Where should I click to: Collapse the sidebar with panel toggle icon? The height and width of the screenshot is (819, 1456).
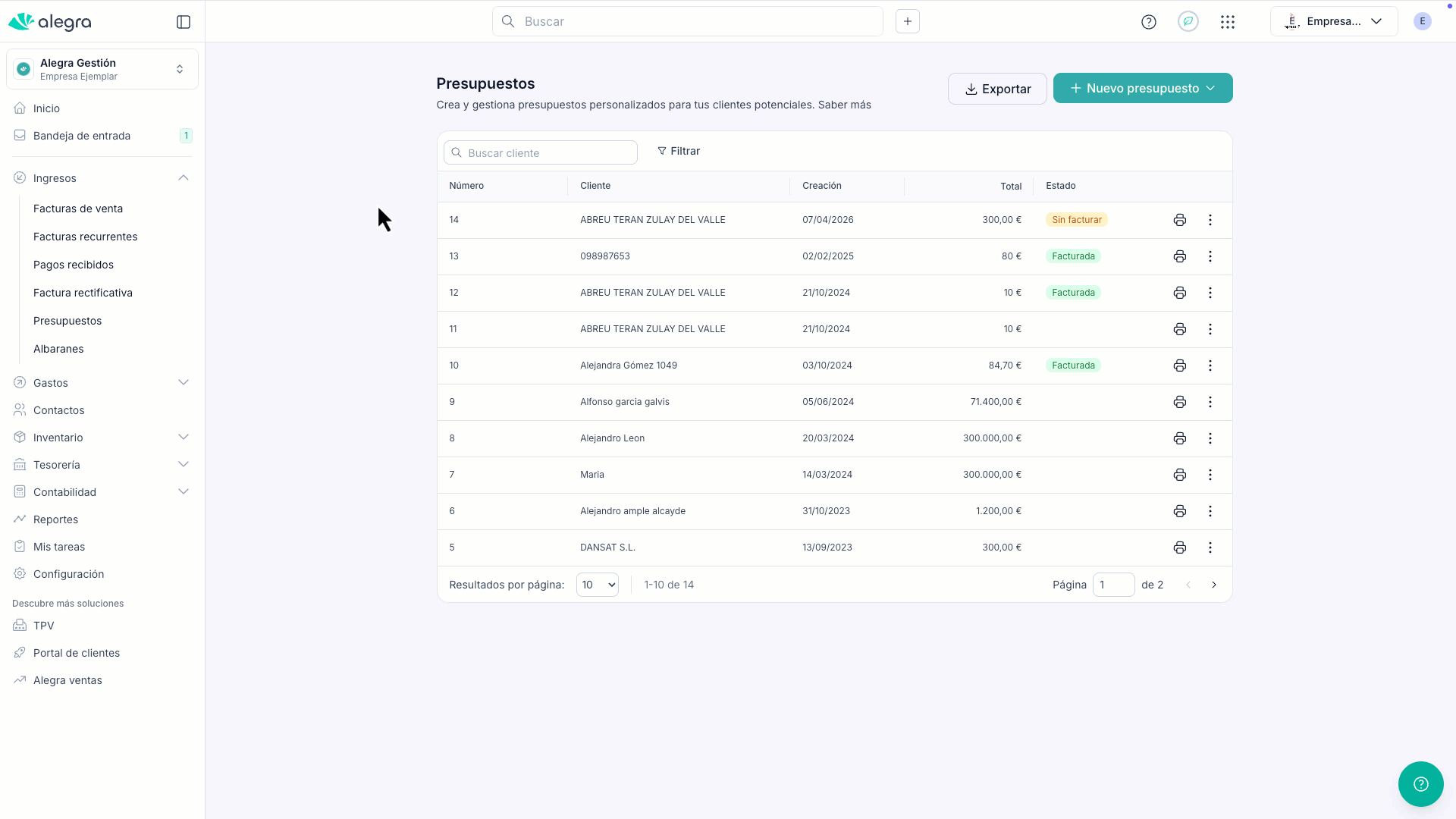coord(184,22)
